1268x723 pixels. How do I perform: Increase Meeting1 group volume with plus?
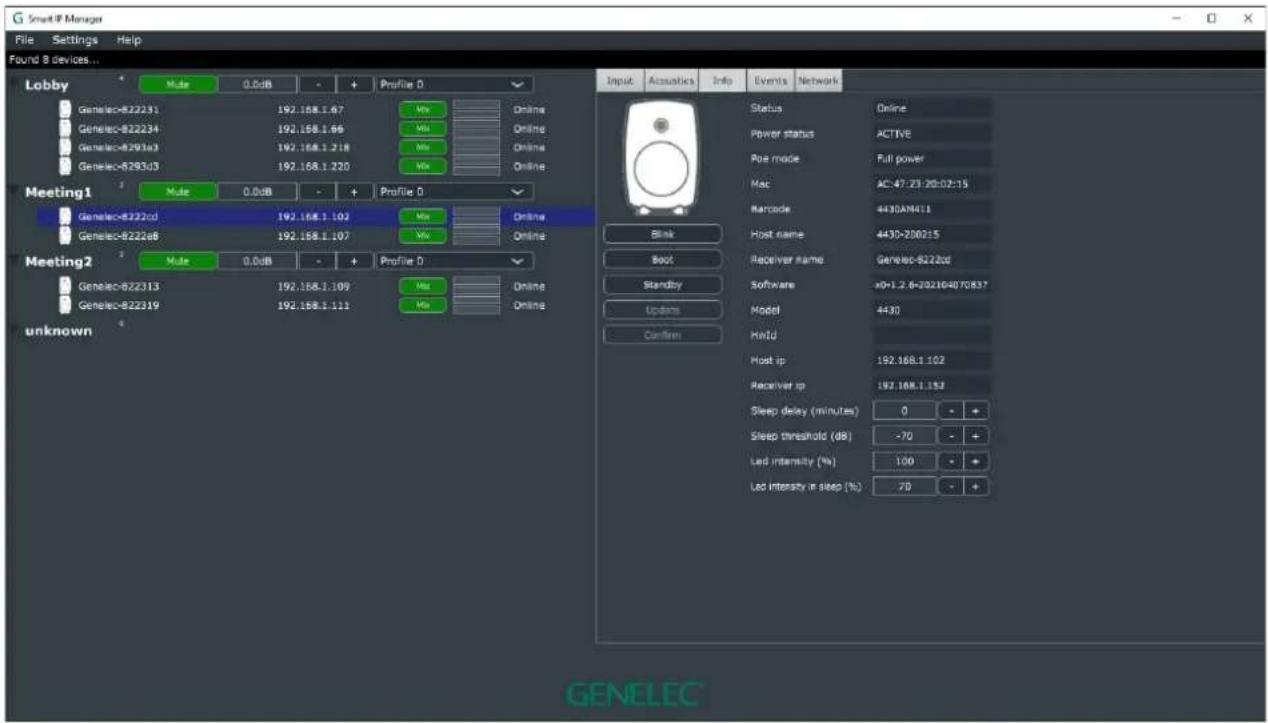(x=353, y=191)
